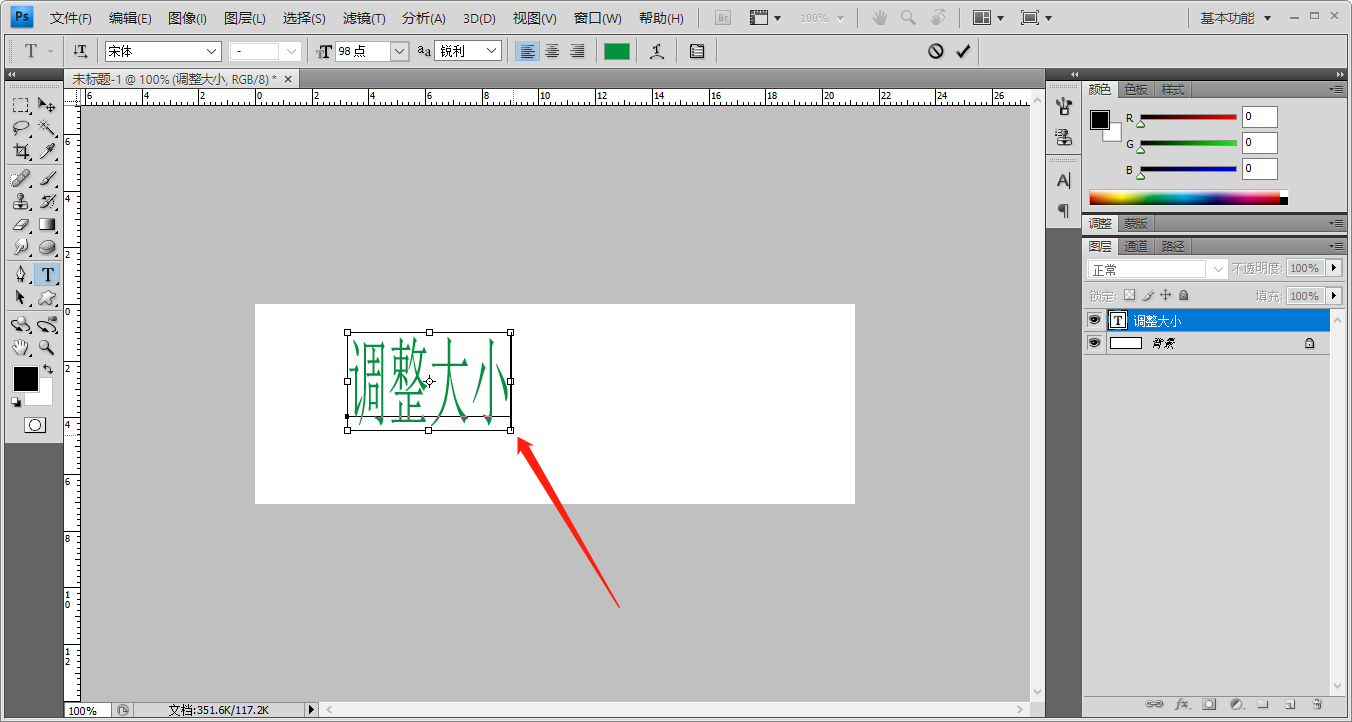Click the green text color swatch in options bar
1352x722 pixels.
point(617,50)
